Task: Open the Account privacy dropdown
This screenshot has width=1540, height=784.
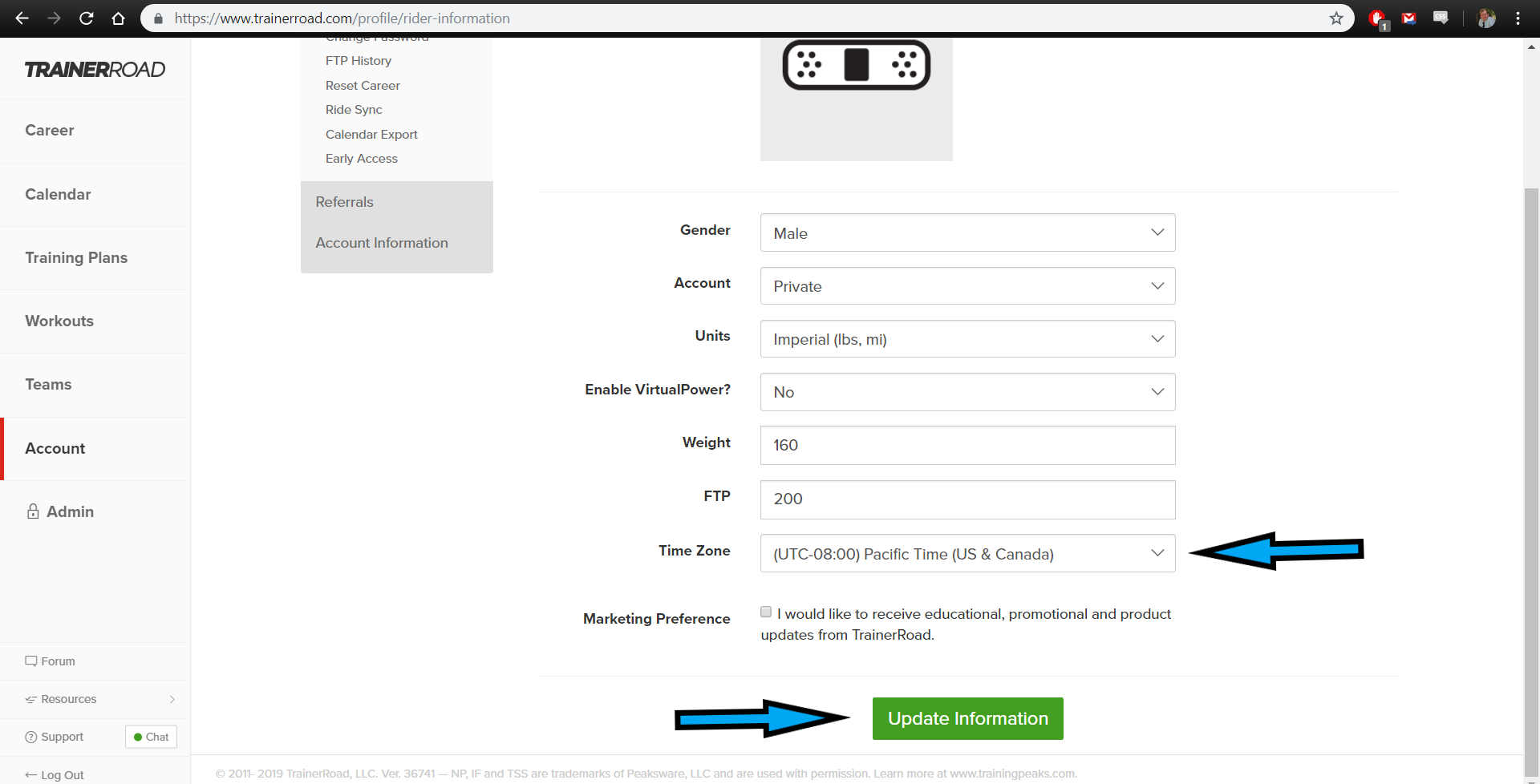Action: pos(967,285)
